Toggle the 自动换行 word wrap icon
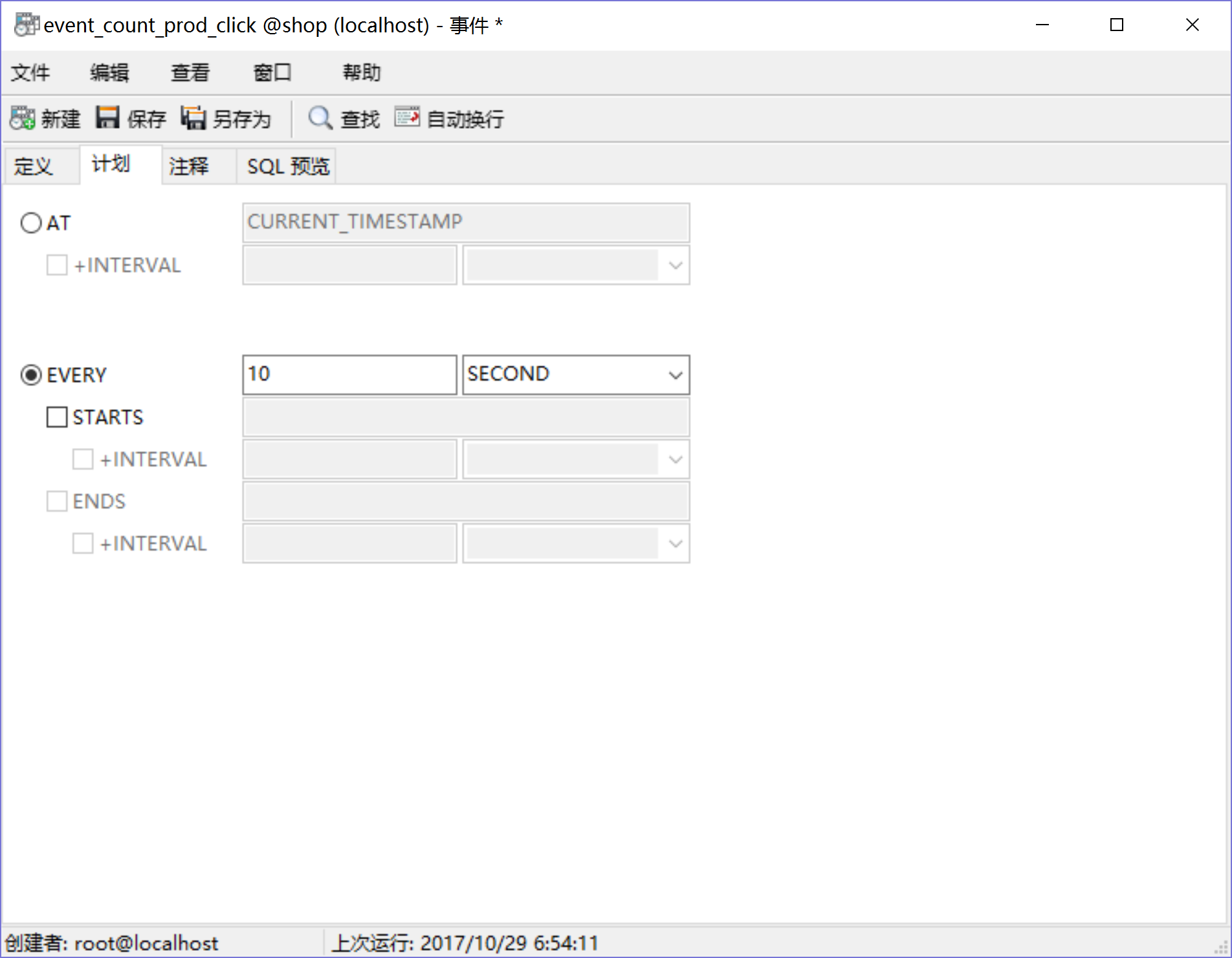This screenshot has height=958, width=1232. pos(407,117)
